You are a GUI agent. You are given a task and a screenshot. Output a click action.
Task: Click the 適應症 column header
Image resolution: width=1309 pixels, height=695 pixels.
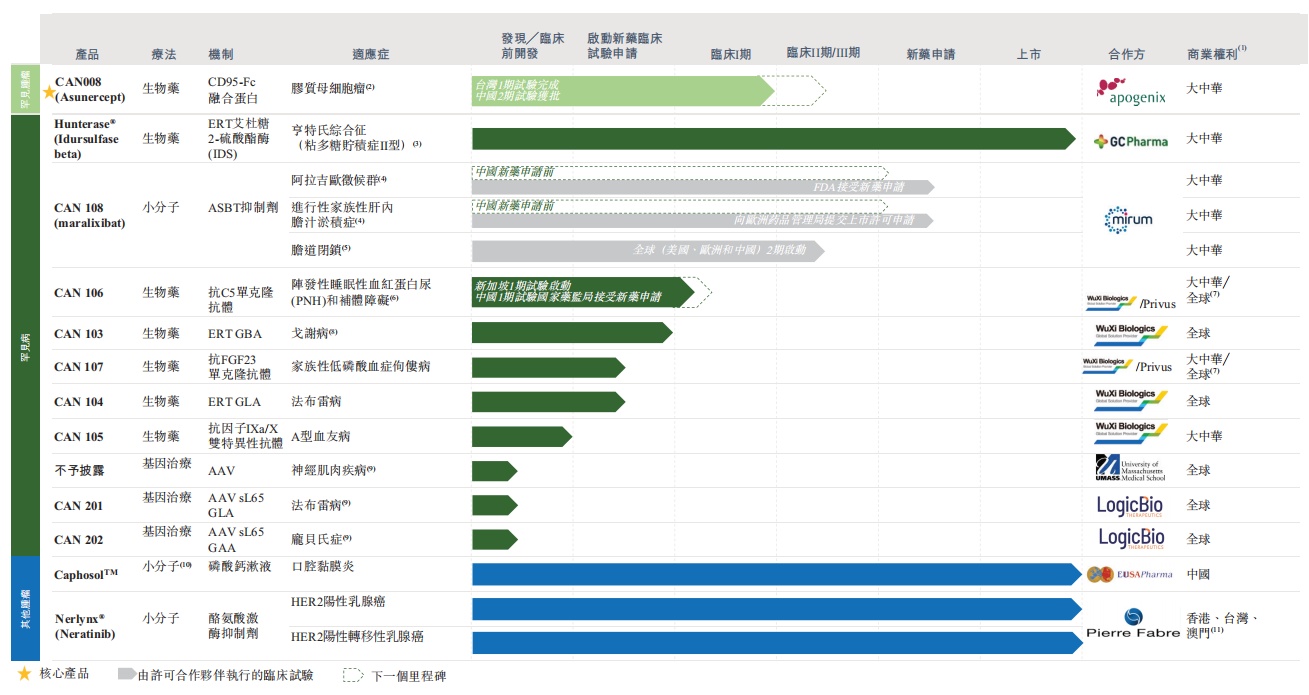pos(371,54)
